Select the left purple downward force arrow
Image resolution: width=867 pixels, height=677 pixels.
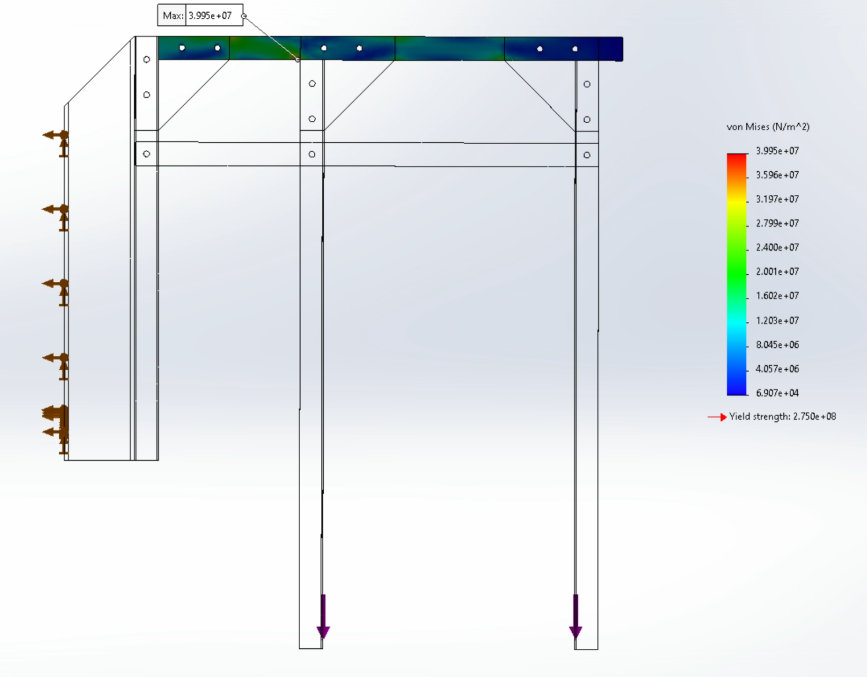tap(323, 617)
